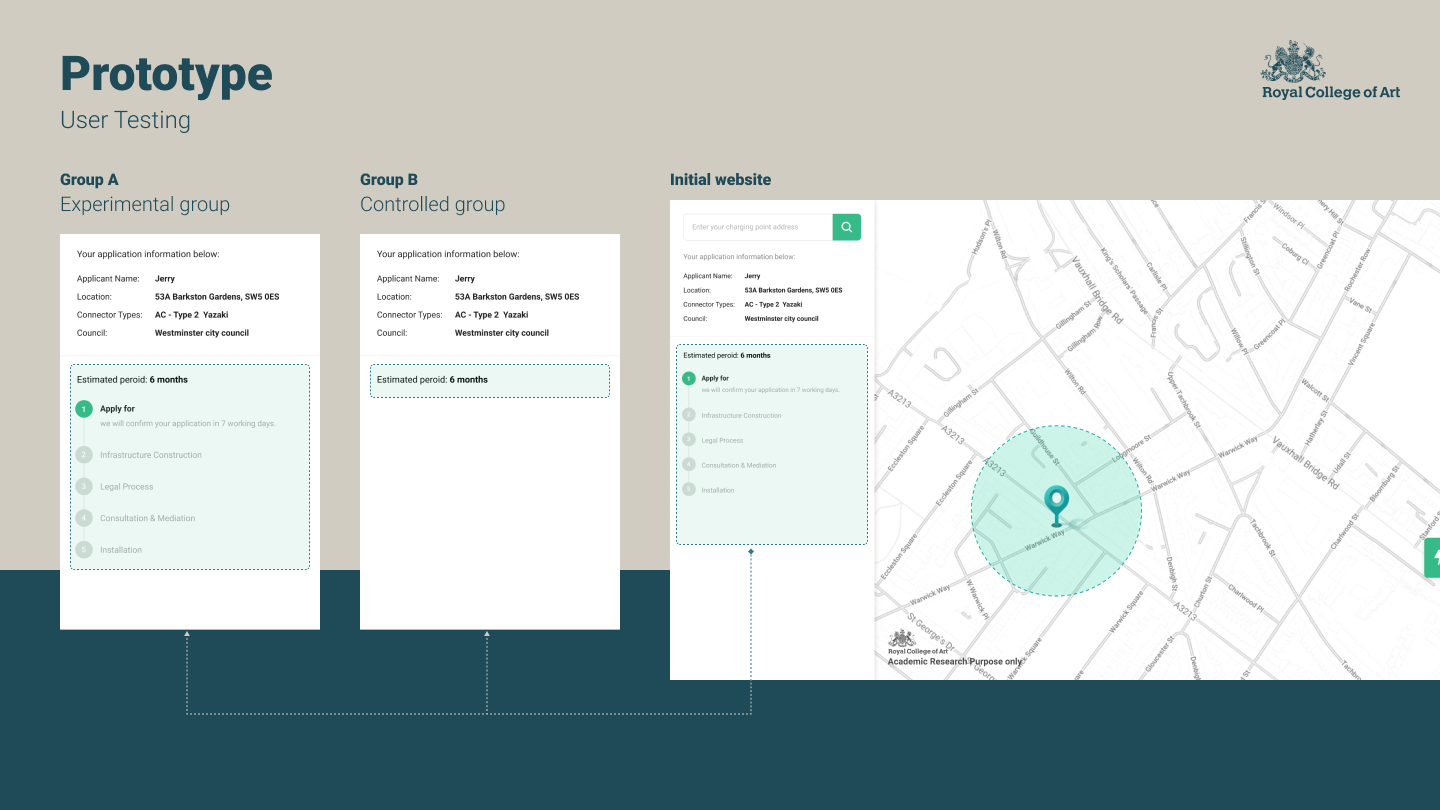1440x810 pixels.
Task: Select step 5 circle beside Installation in Group A
Action: tap(84, 550)
